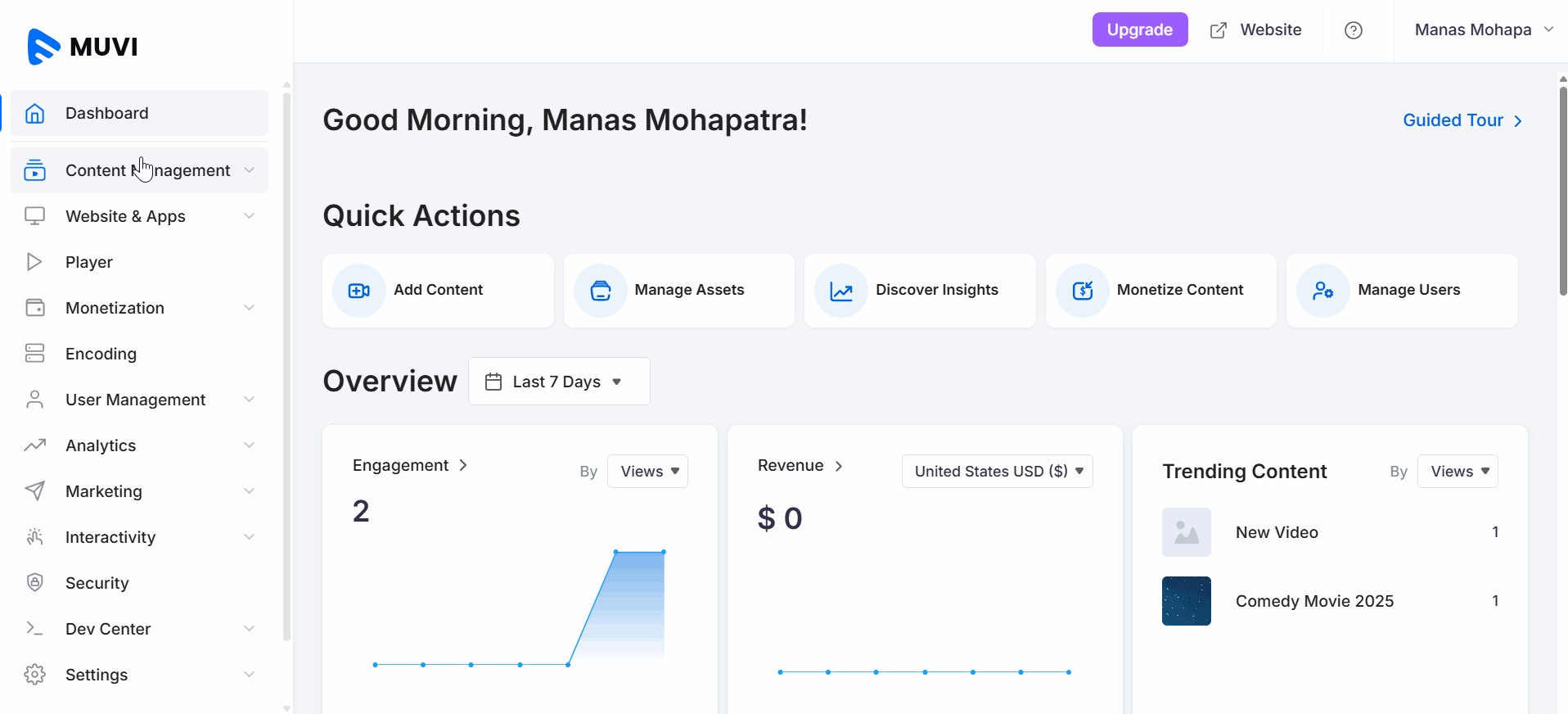Click the Security shield icon in sidebar
1568x714 pixels.
pyautogui.click(x=34, y=582)
